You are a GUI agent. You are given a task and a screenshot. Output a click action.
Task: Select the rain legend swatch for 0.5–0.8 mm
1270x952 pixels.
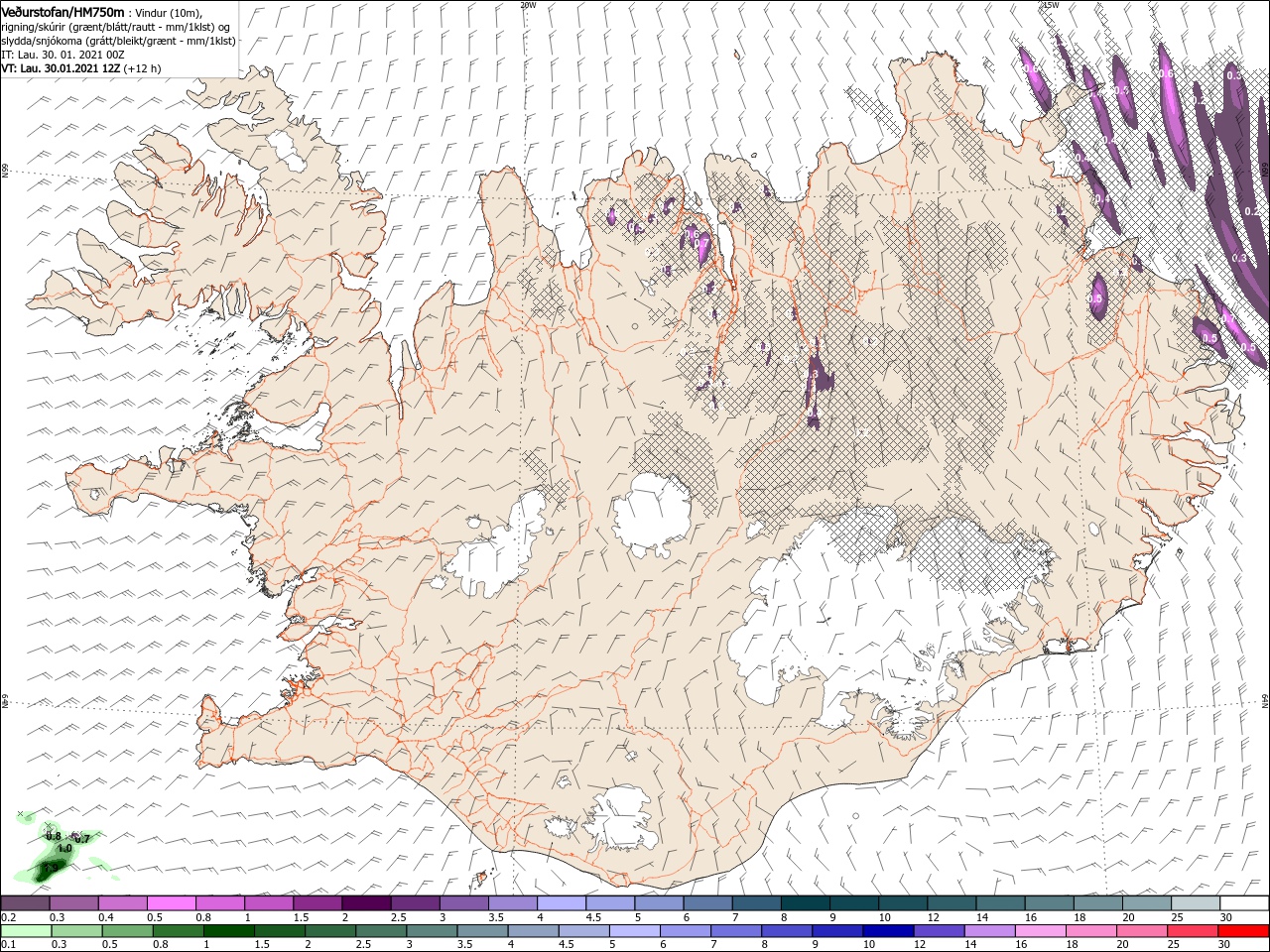point(127,931)
